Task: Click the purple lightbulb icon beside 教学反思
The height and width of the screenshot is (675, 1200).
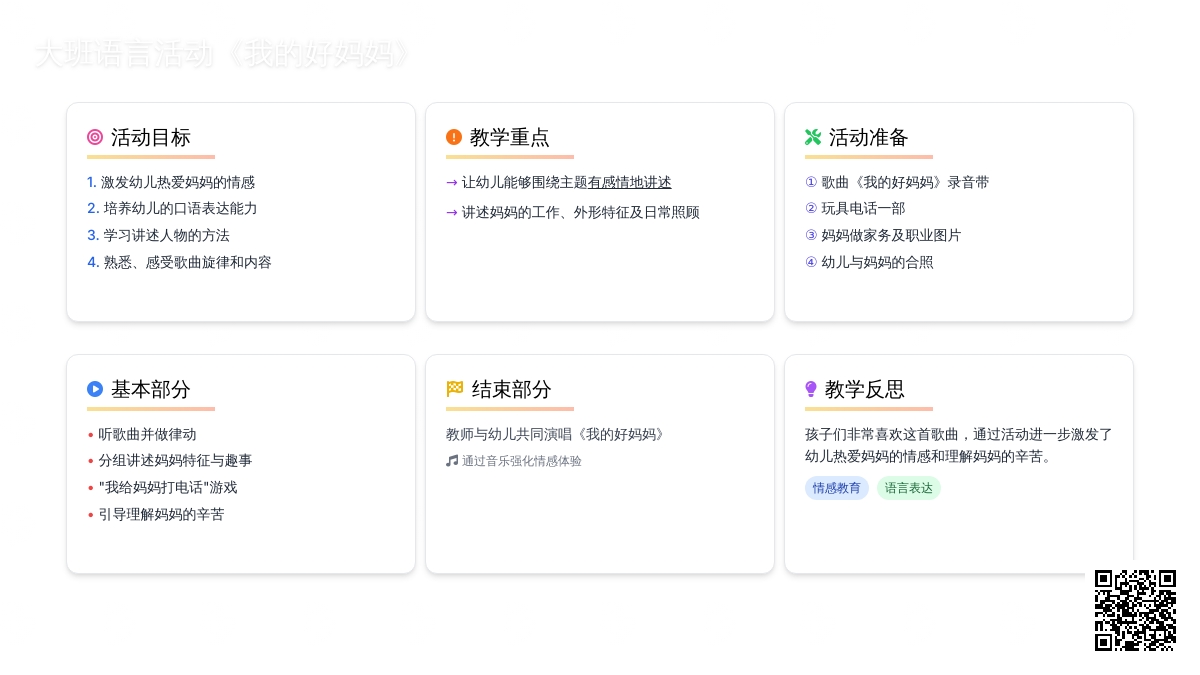Action: 811,389
